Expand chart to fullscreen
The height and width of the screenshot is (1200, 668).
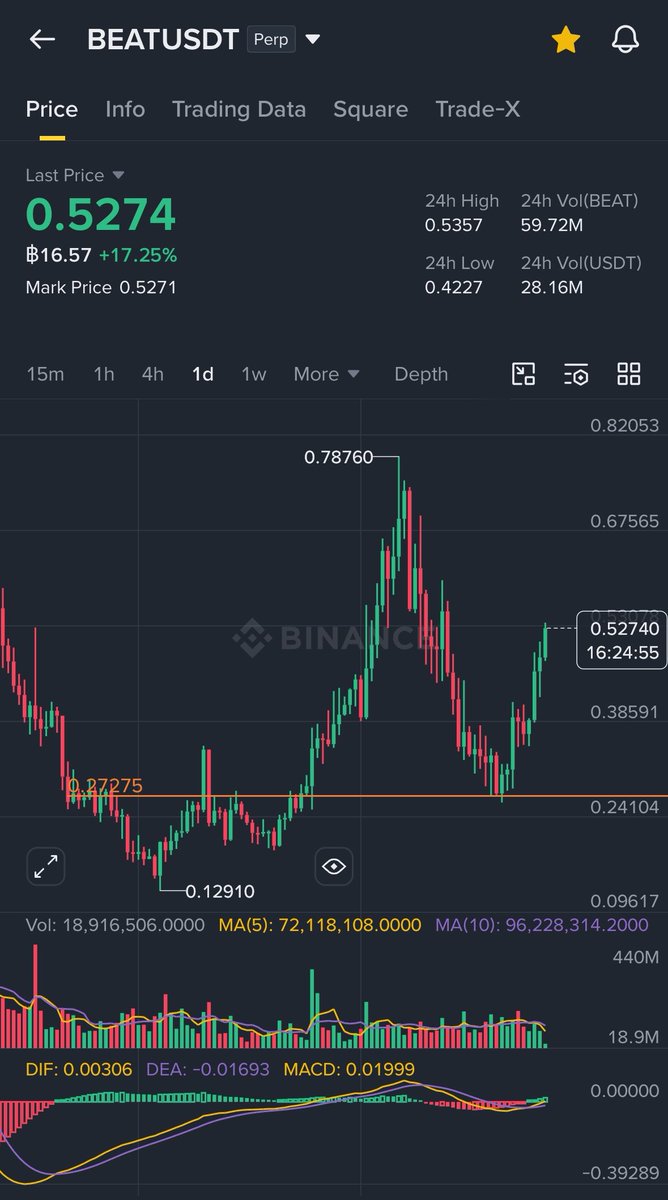click(46, 867)
